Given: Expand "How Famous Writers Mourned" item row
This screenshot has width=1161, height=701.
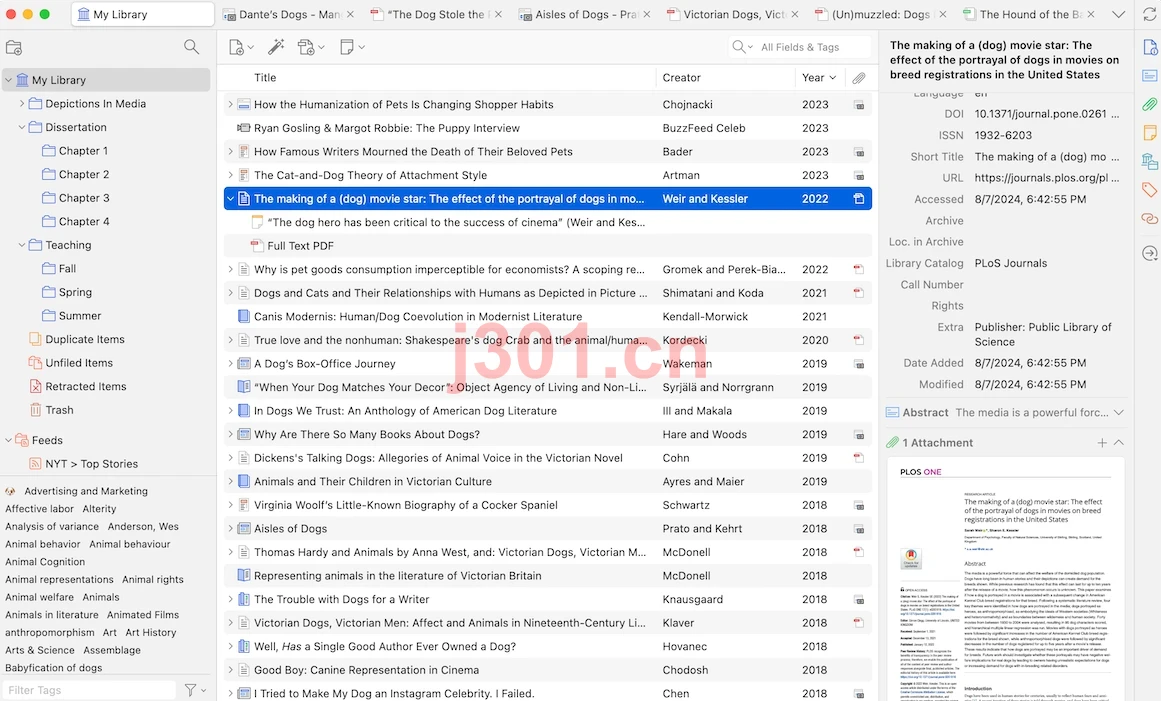Looking at the screenshot, I should coord(230,152).
